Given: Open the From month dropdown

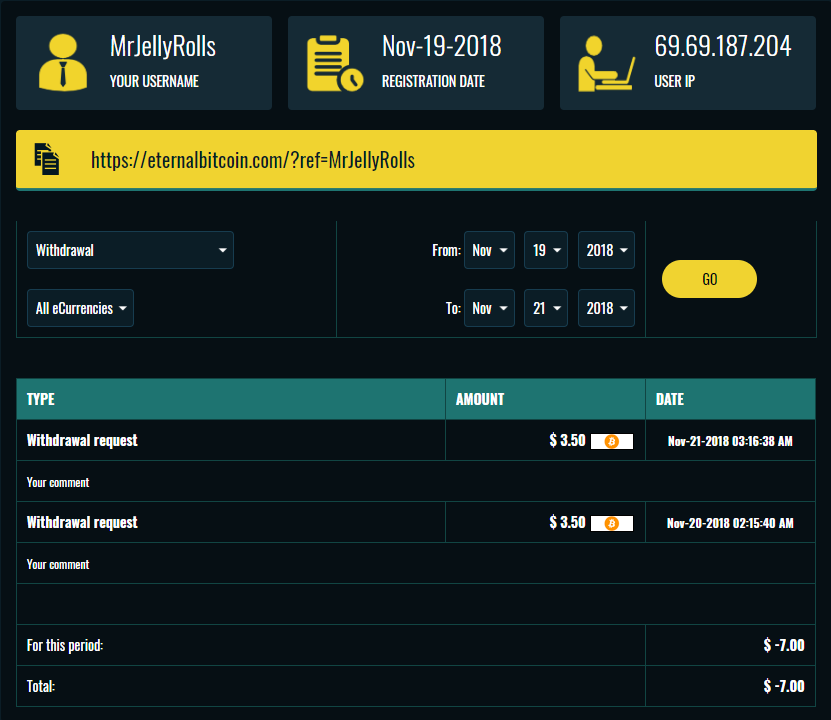Looking at the screenshot, I should [x=489, y=250].
